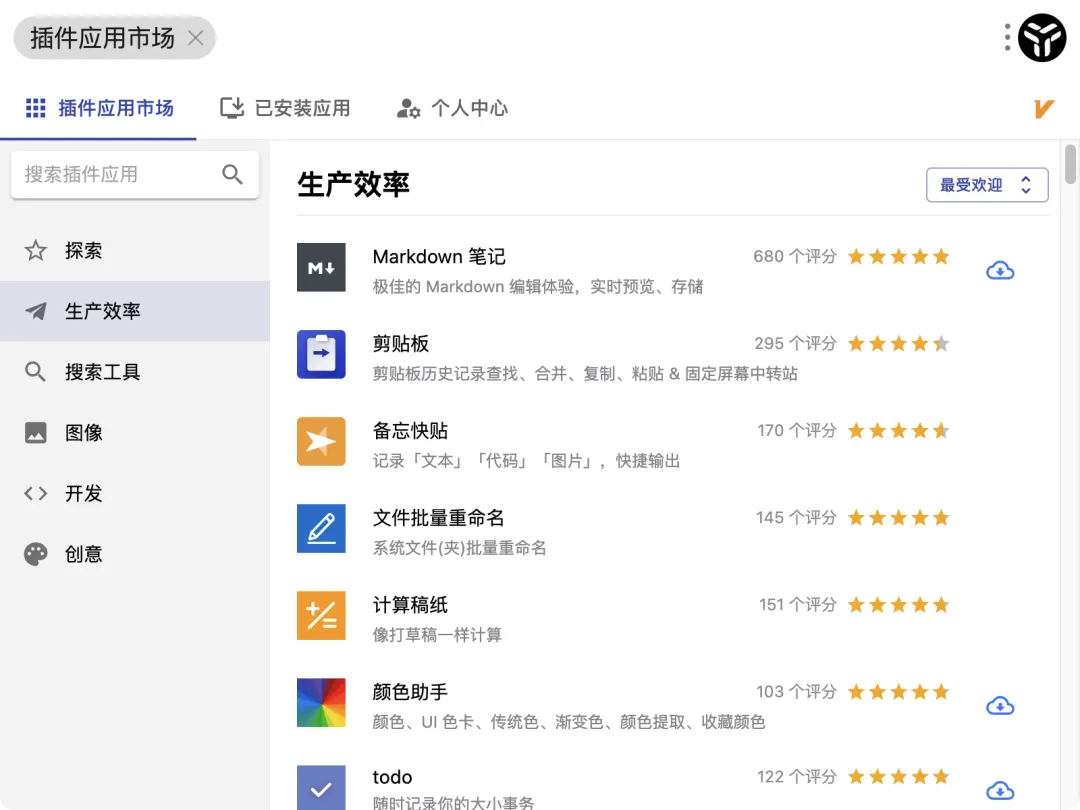Click the 151 个评分 rating count

(798, 605)
